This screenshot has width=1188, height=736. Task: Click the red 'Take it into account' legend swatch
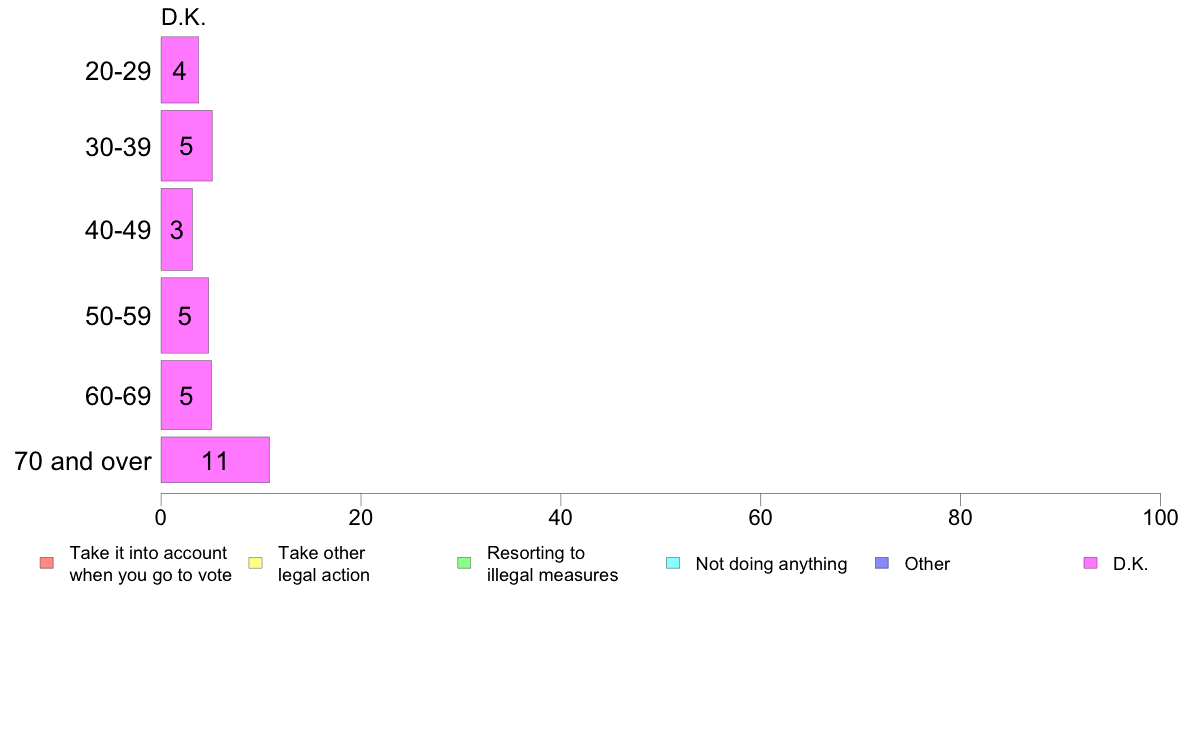point(47,563)
